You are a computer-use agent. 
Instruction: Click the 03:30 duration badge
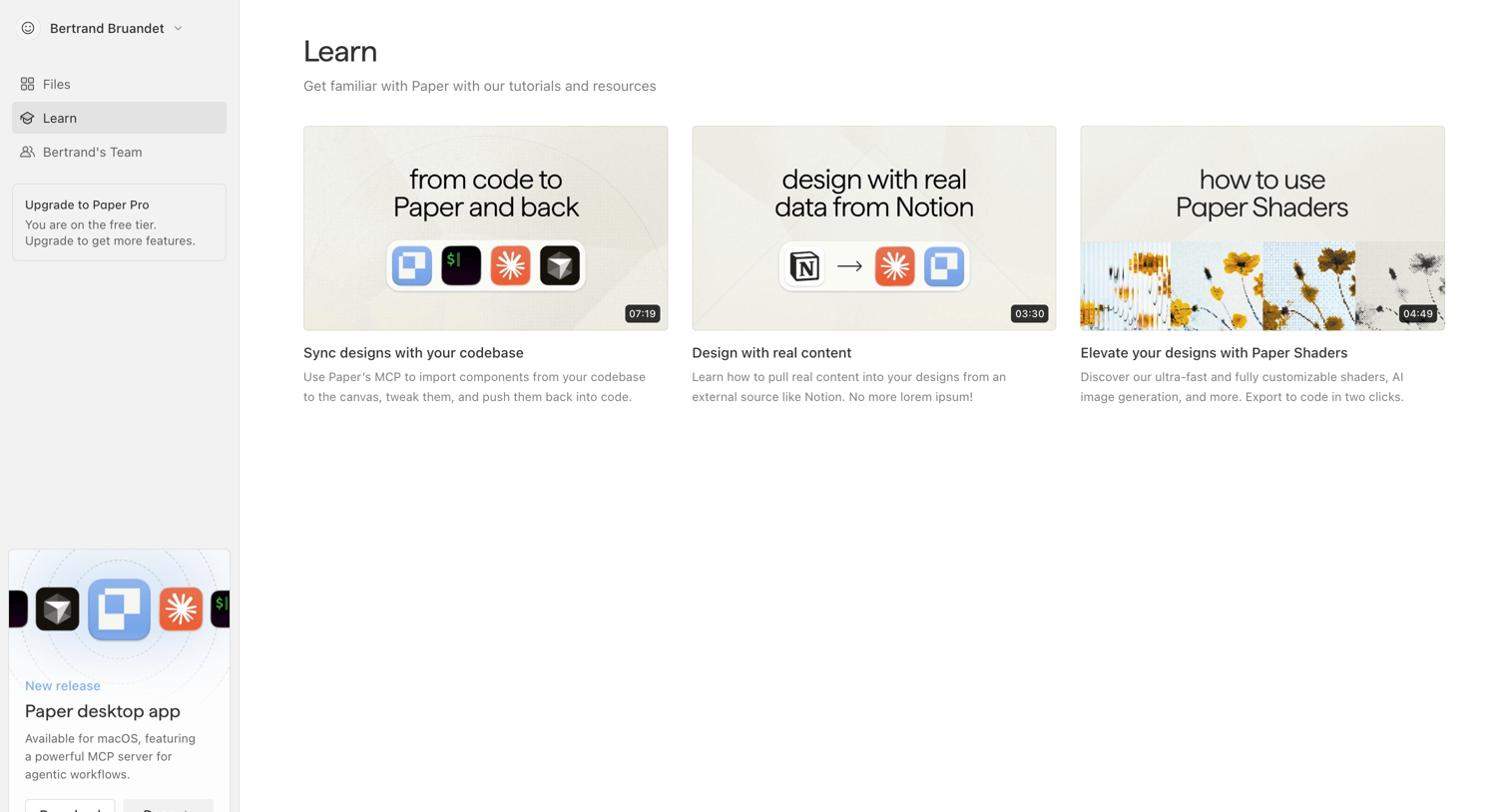pos(1030,313)
